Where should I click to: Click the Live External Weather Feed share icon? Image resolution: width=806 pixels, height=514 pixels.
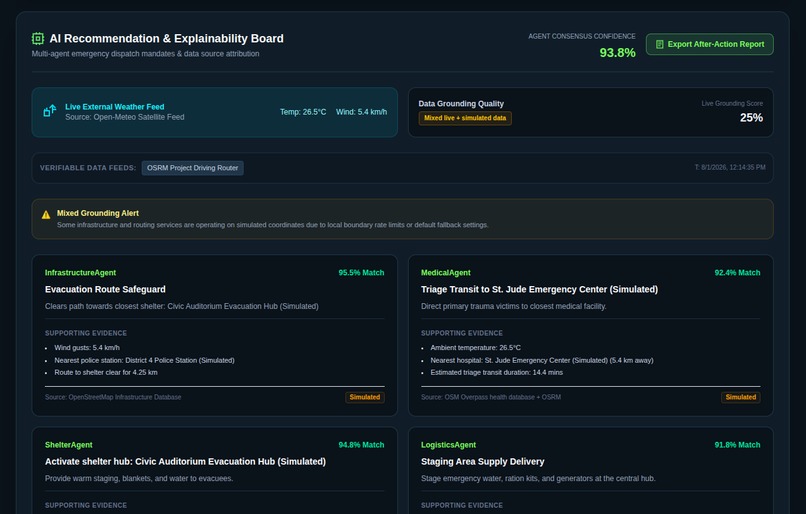(x=50, y=111)
